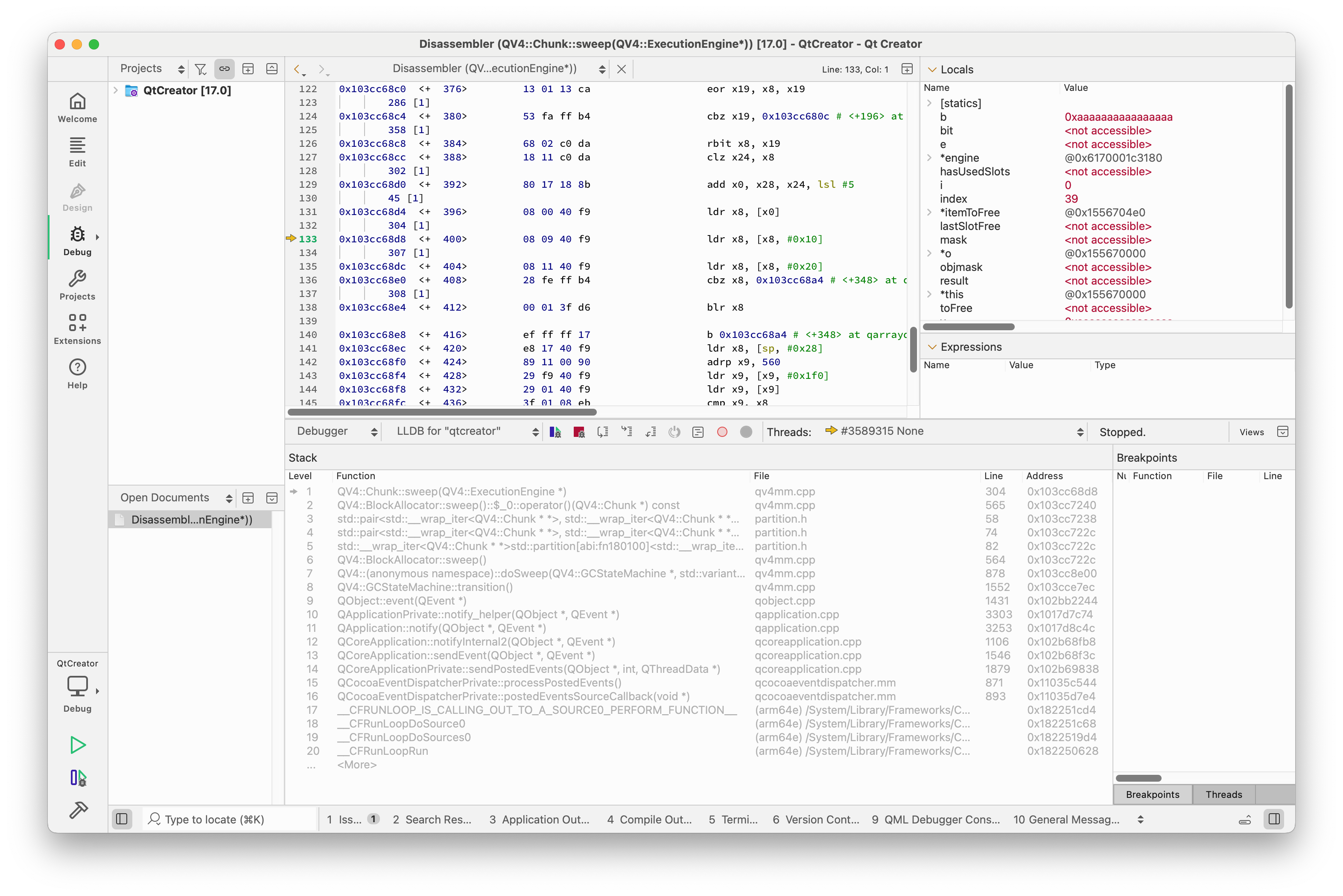Open the Application Output pane
The width and height of the screenshot is (1343, 896).
(539, 820)
